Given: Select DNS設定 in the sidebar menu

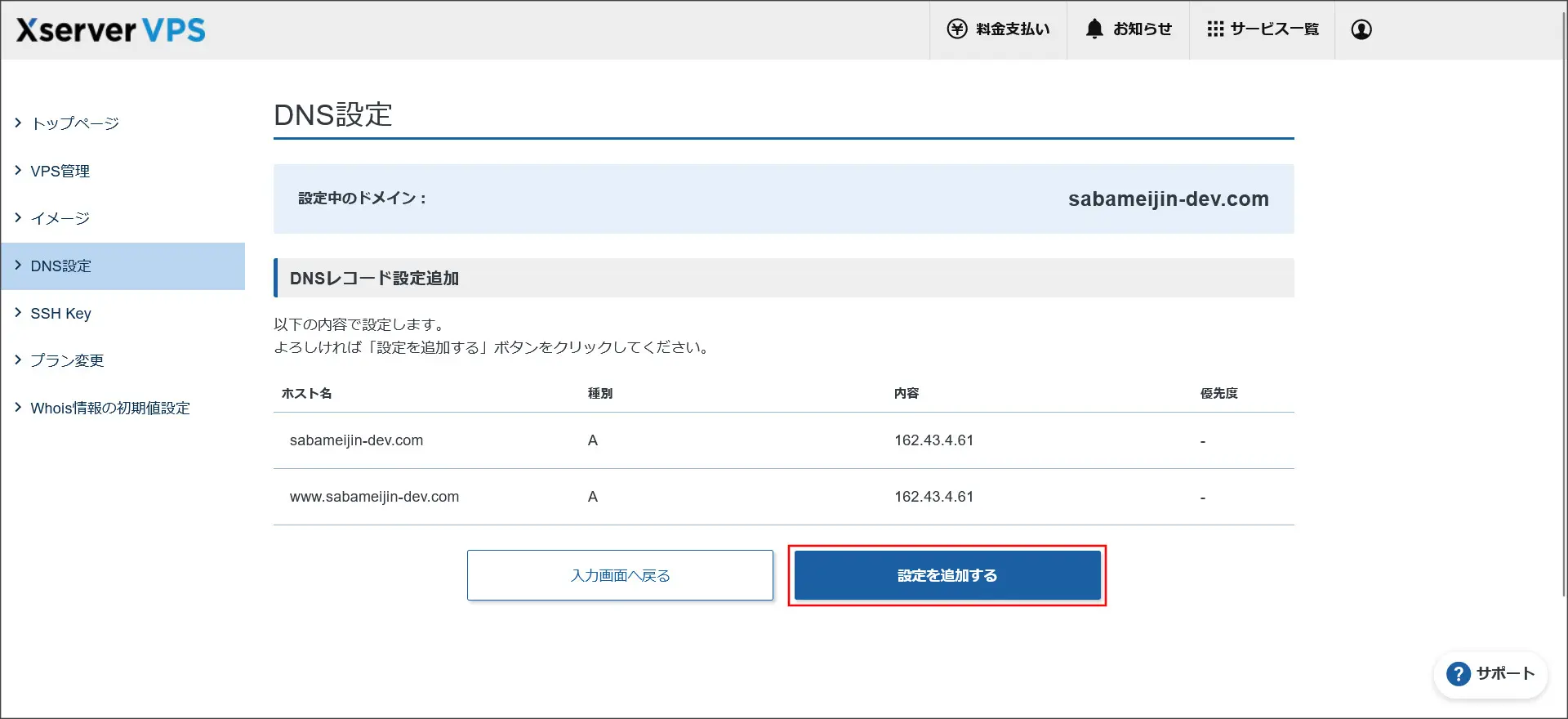Looking at the screenshot, I should point(123,266).
